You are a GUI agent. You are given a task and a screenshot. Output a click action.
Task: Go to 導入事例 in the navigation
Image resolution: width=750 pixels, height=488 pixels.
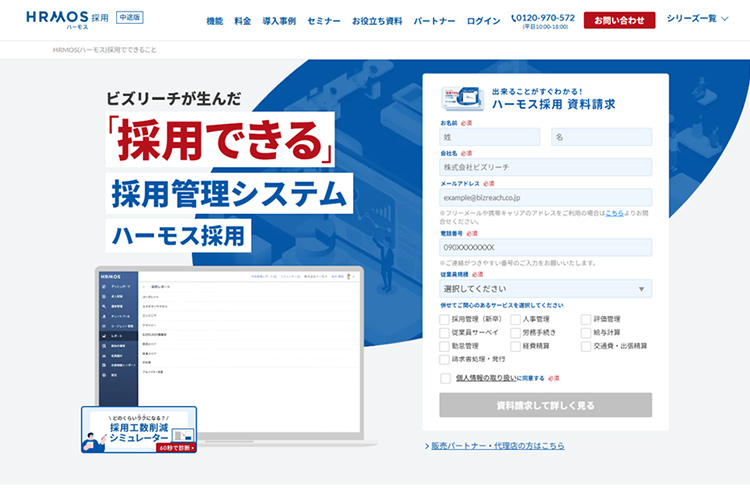279,21
